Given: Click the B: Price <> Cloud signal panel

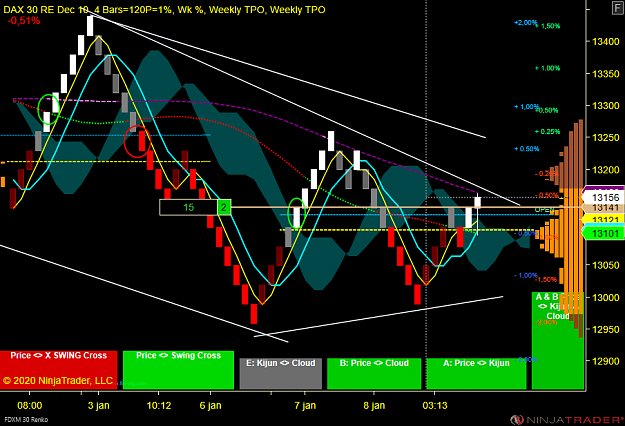Looking at the screenshot, I should [374, 373].
